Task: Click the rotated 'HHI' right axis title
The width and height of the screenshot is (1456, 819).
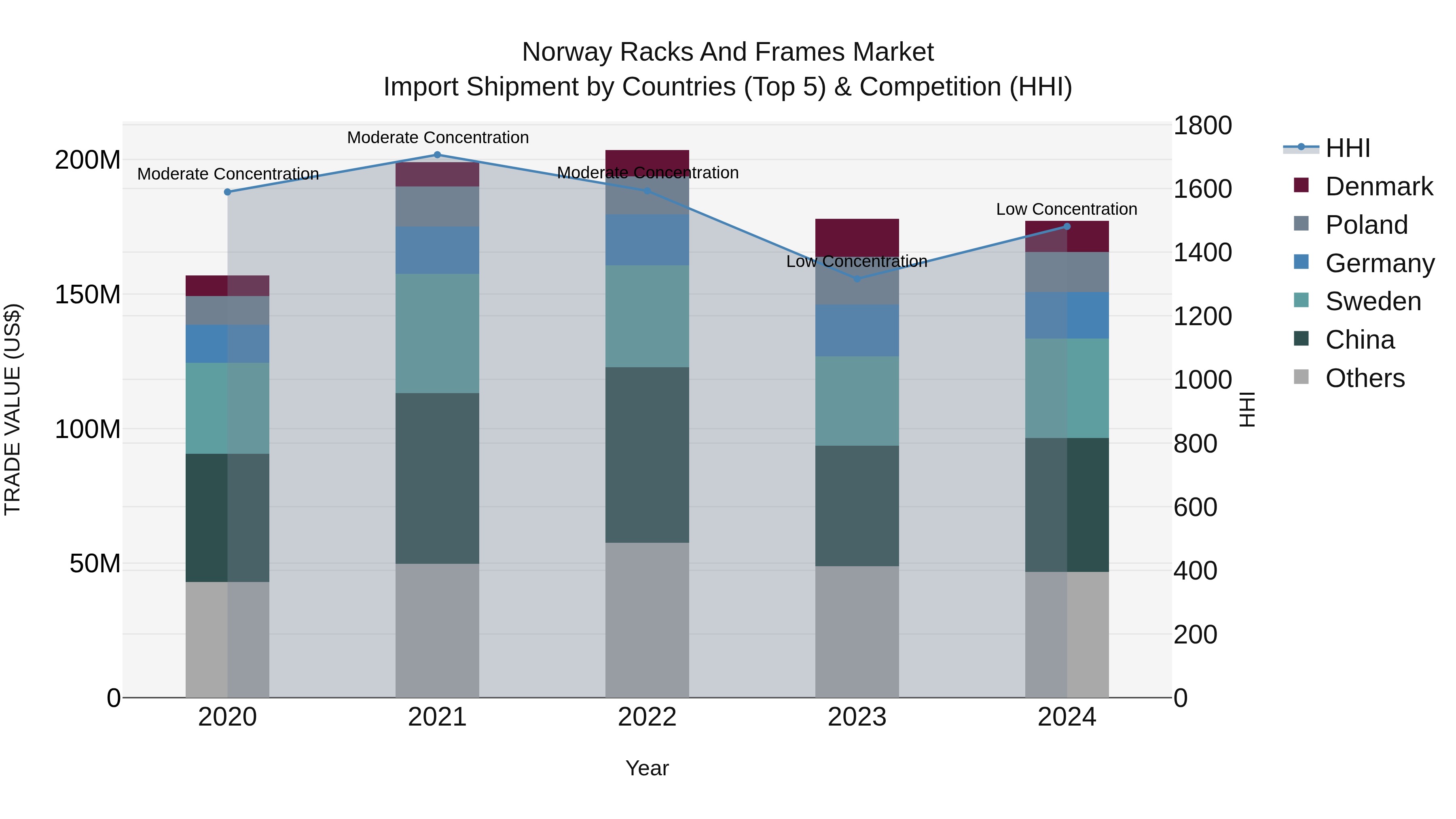Action: pos(1247,409)
